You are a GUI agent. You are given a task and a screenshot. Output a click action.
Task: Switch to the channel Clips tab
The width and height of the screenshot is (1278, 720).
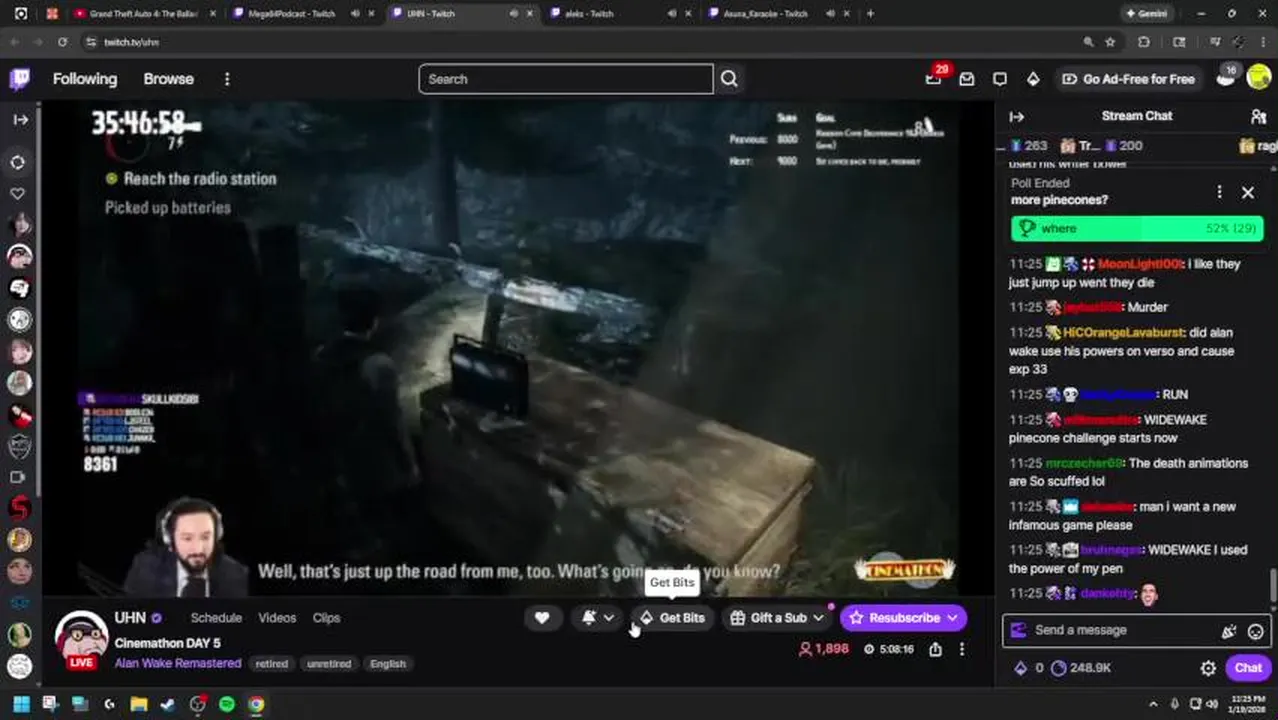[326, 618]
